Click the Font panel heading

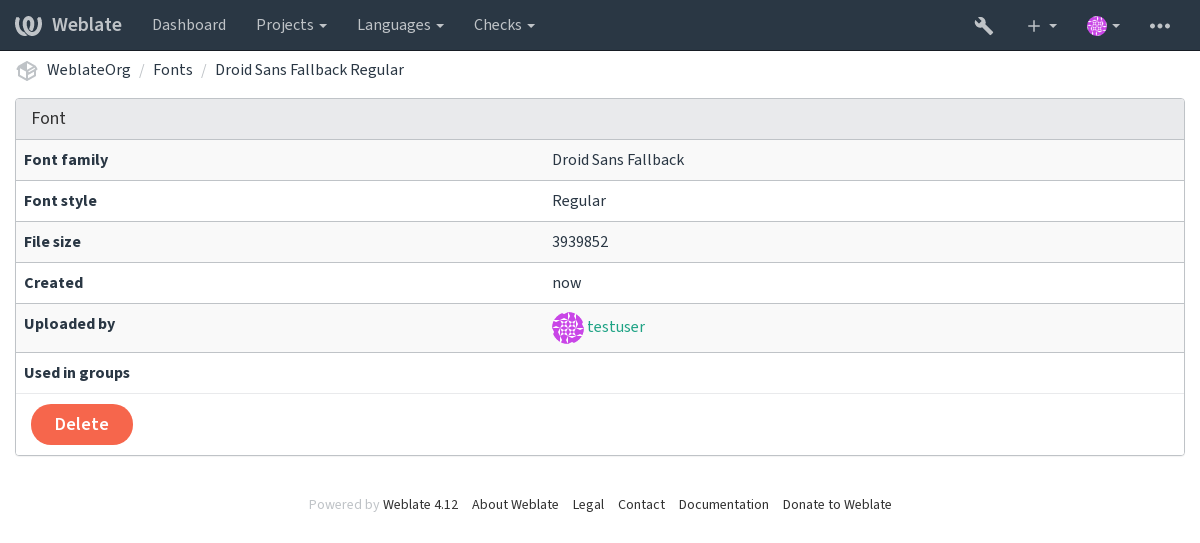600,119
